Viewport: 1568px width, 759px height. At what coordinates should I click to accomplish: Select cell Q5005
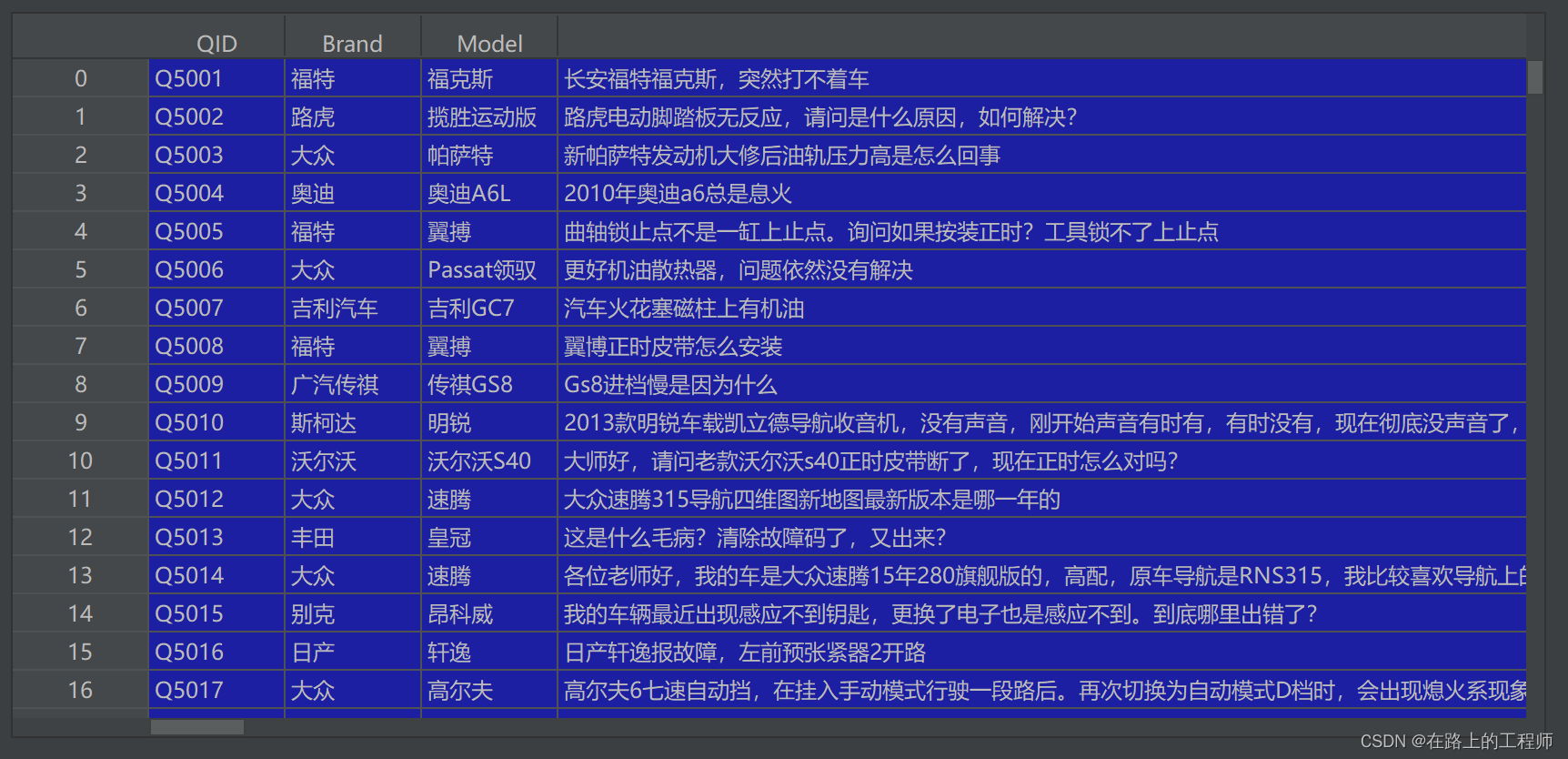click(x=216, y=232)
